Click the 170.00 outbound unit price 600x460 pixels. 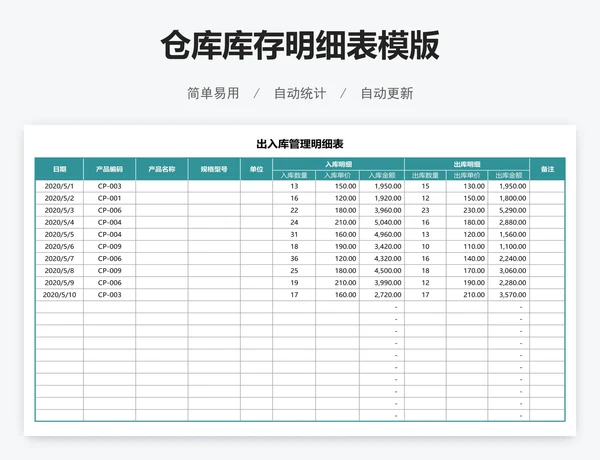[x=467, y=271]
